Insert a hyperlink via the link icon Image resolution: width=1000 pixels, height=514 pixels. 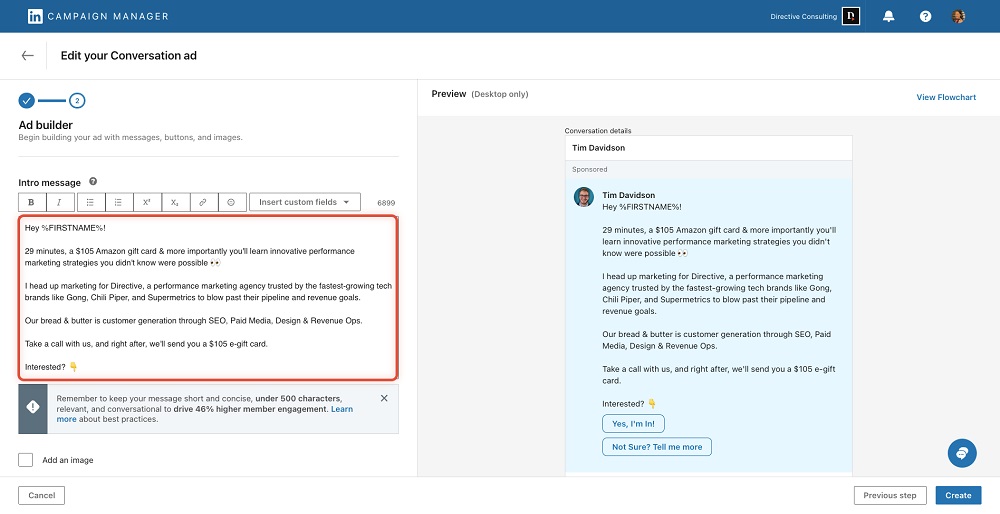point(203,202)
